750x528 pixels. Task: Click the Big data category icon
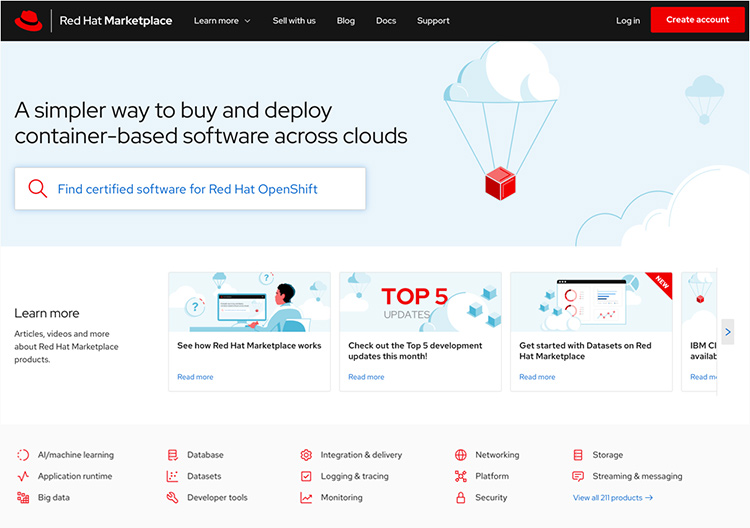[x=23, y=497]
